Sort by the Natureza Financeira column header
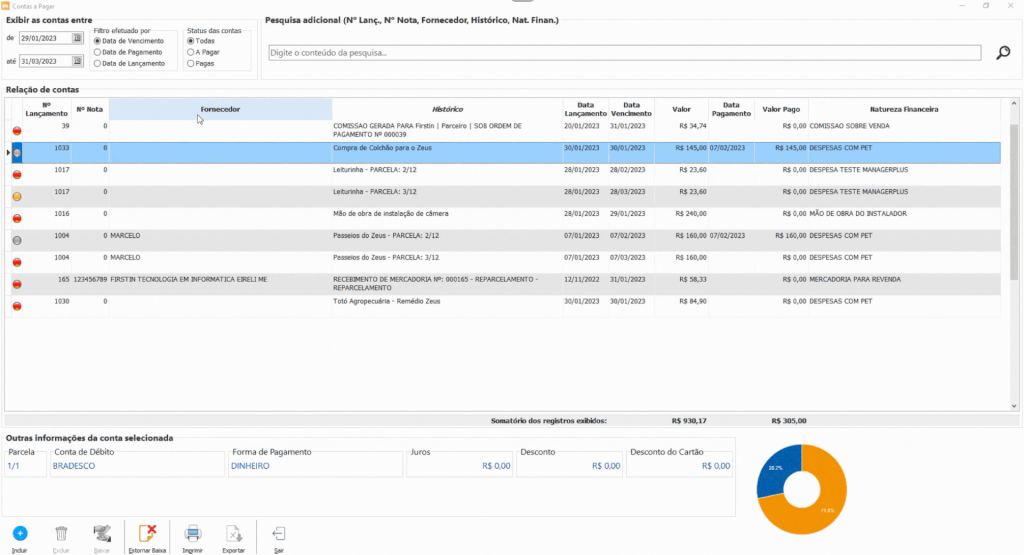This screenshot has height=555, width=1024. pos(904,109)
